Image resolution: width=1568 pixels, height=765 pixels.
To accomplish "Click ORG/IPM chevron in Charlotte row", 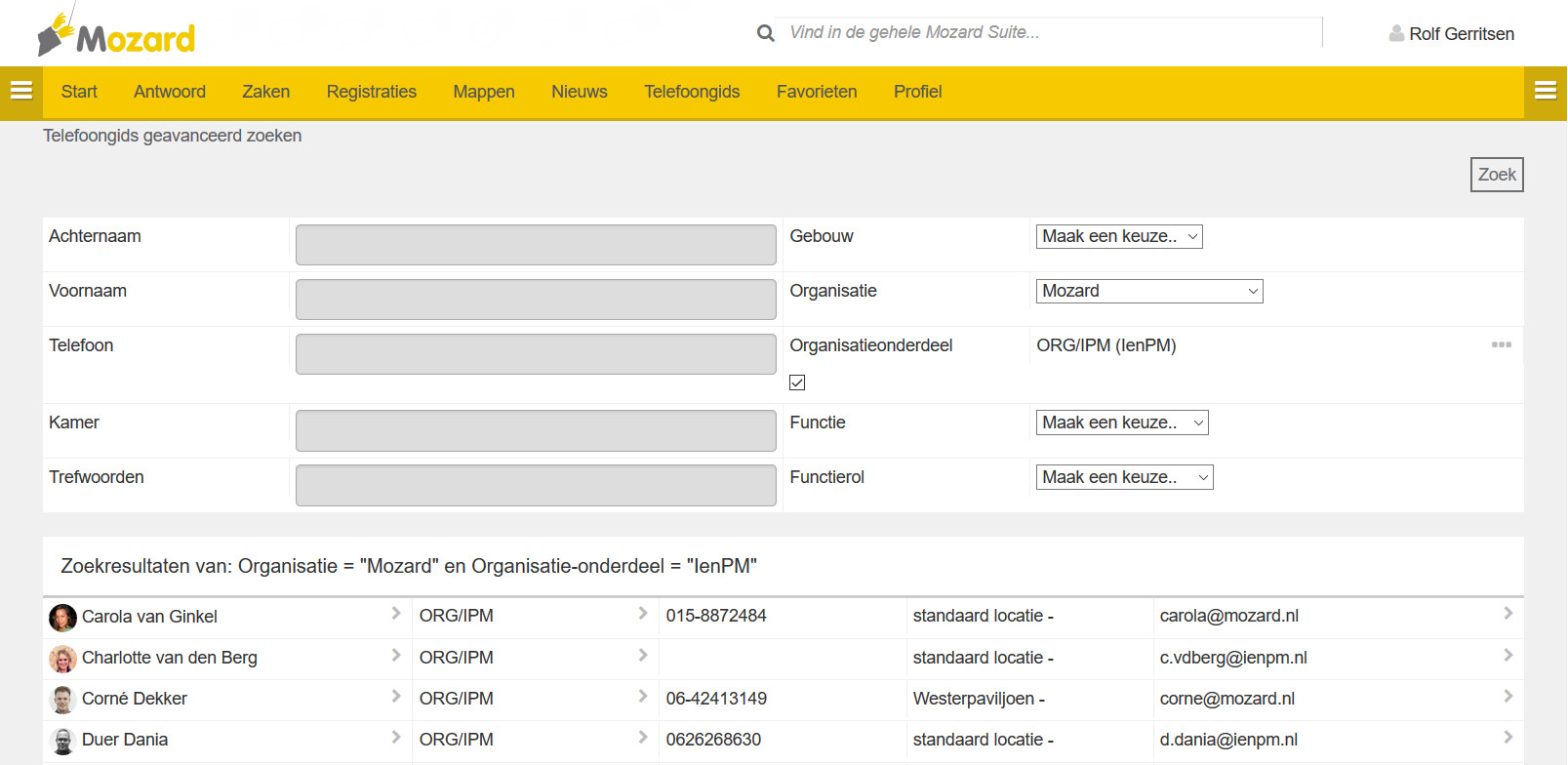I will 643,655.
